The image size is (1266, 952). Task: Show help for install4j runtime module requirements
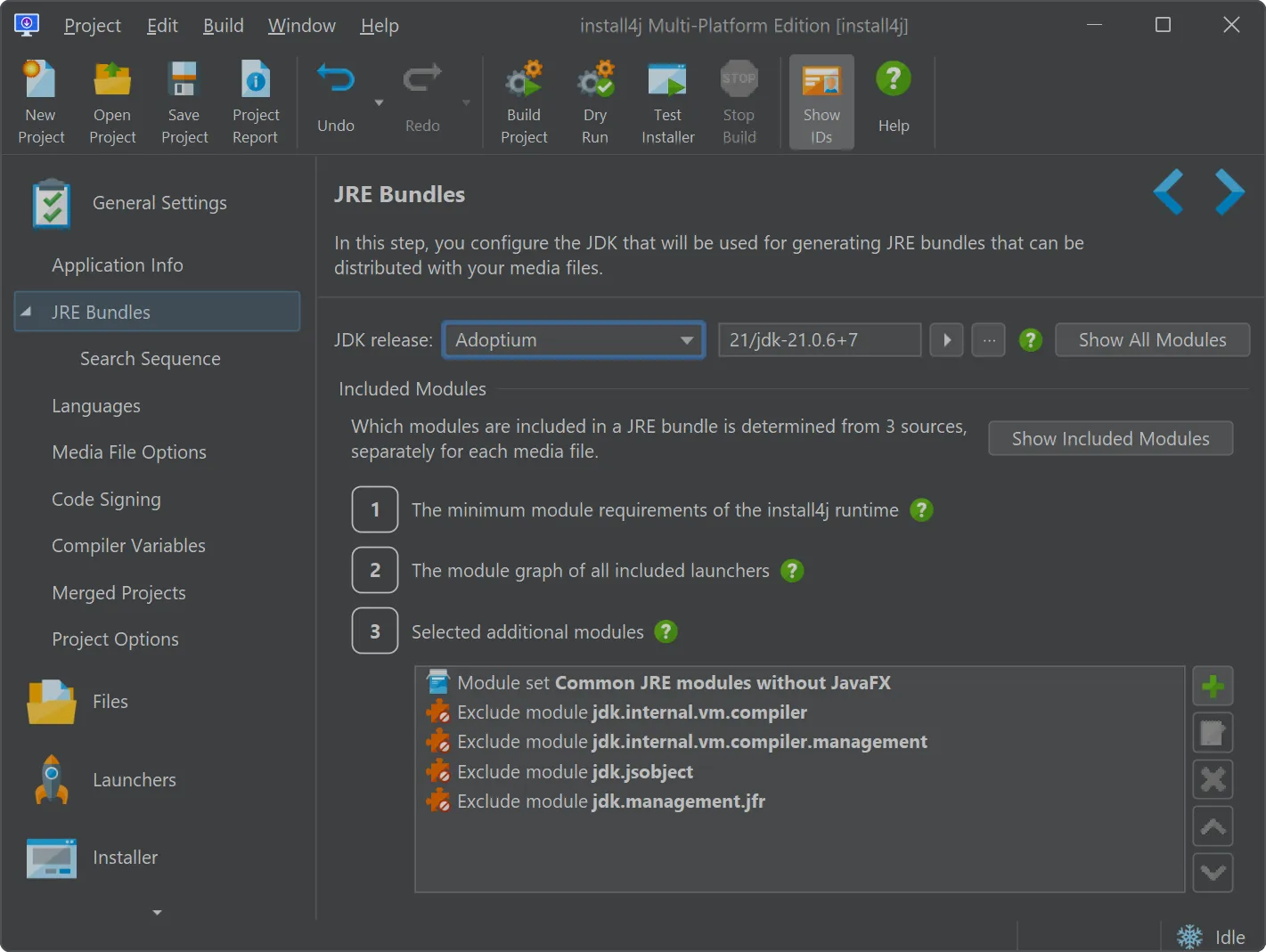922,510
